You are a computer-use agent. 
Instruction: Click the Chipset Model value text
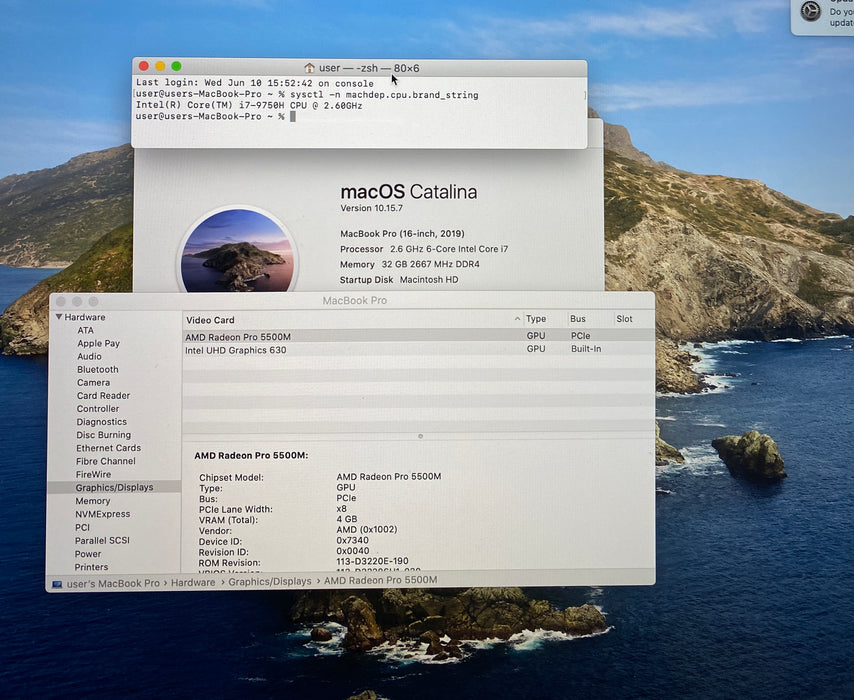pyautogui.click(x=389, y=476)
